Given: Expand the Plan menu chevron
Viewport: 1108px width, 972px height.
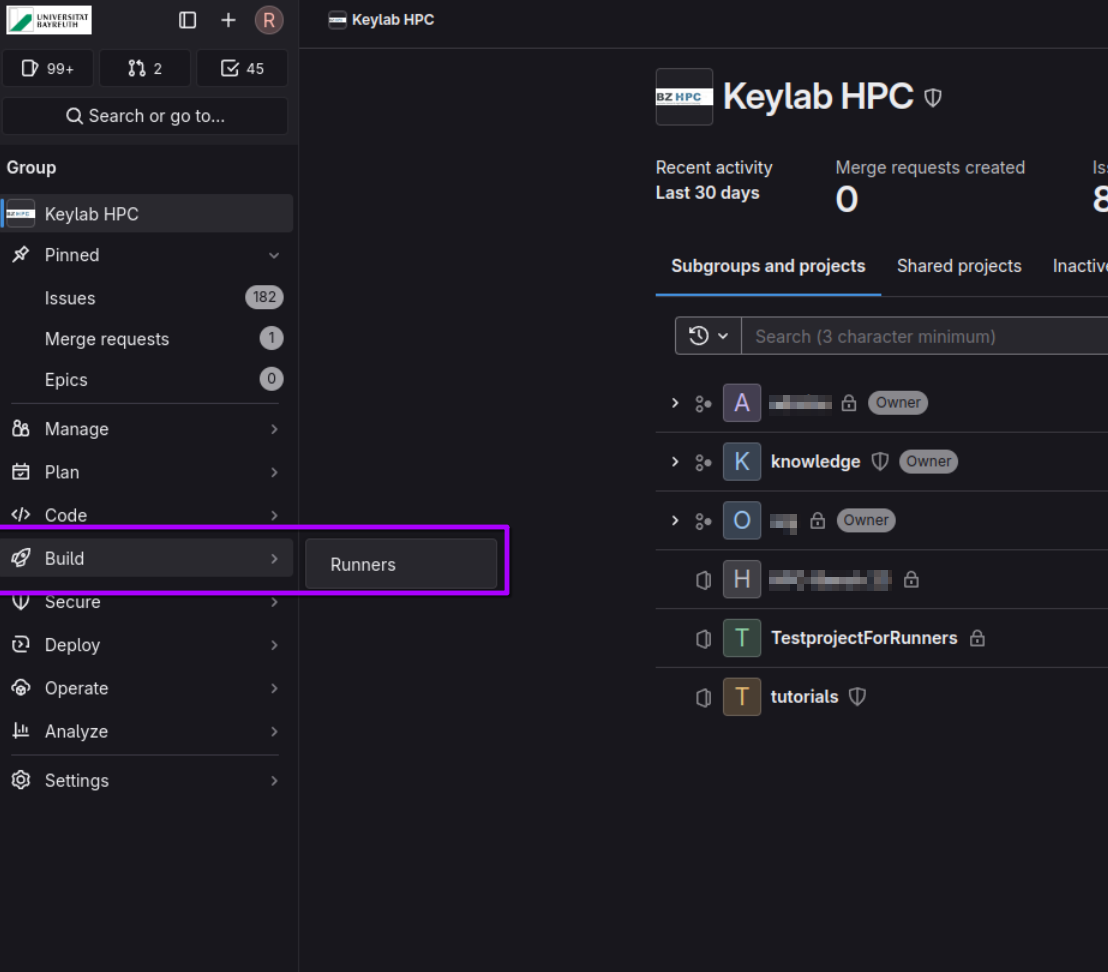Looking at the screenshot, I should [274, 472].
